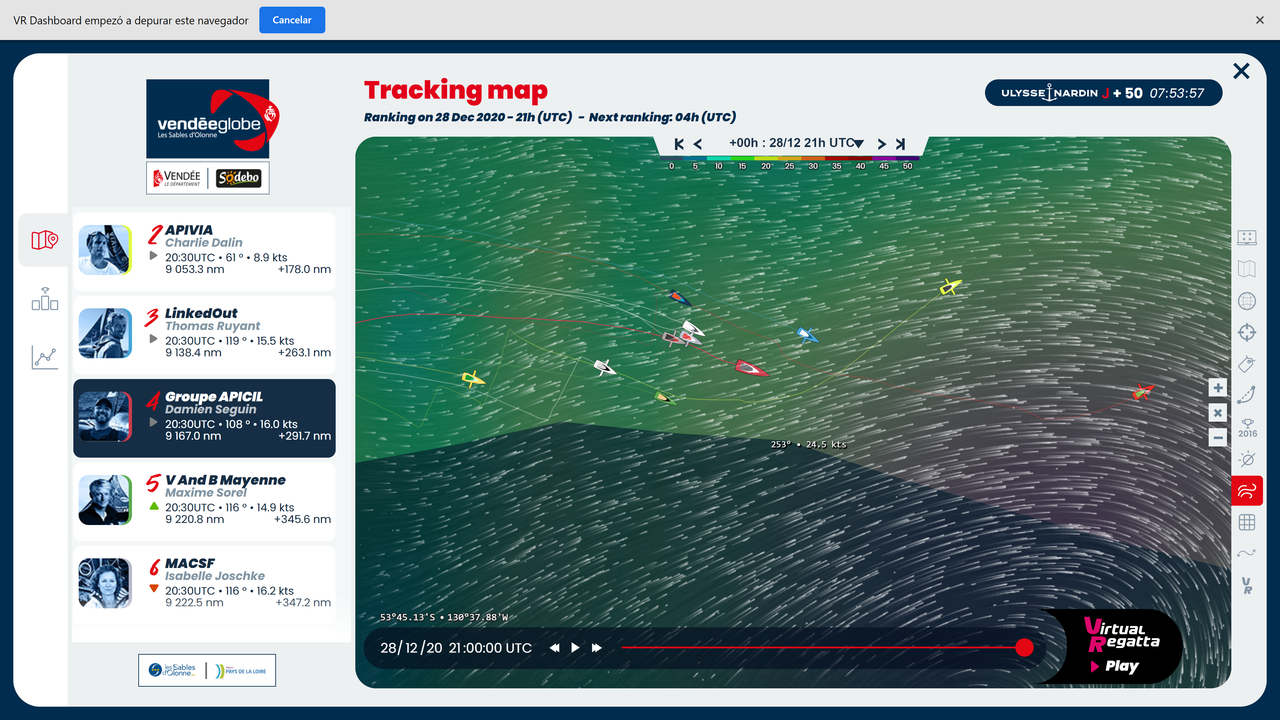
Task: Toggle 2016 record trophy reference
Action: (x=1247, y=427)
